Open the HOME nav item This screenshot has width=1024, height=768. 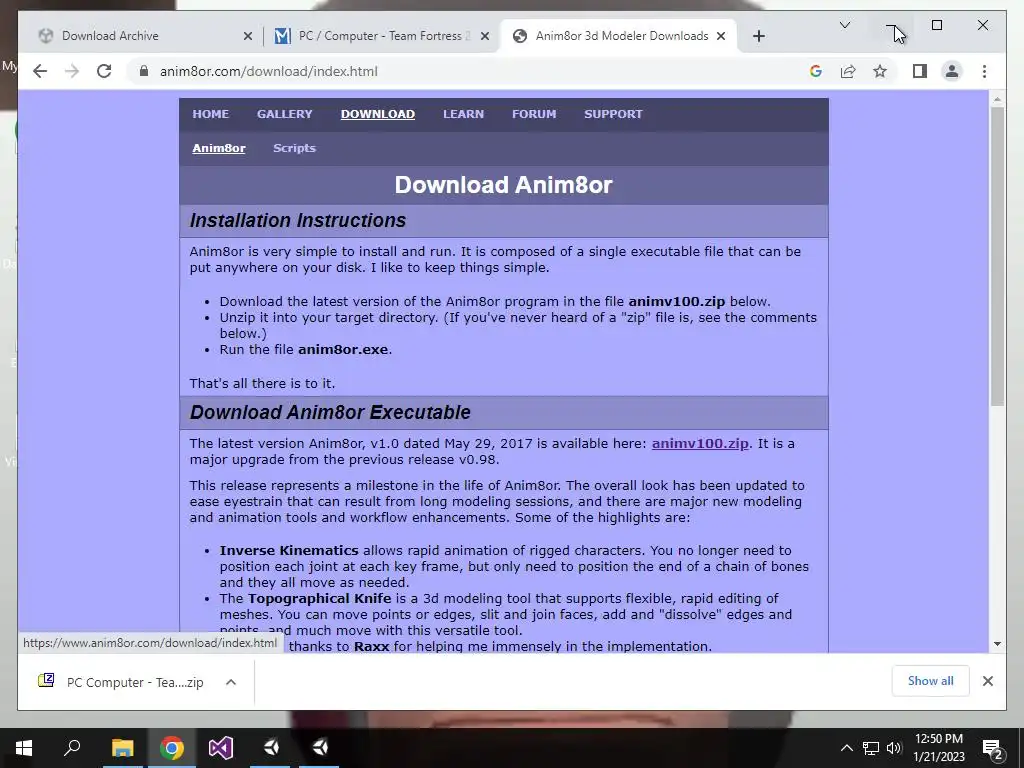tap(210, 114)
